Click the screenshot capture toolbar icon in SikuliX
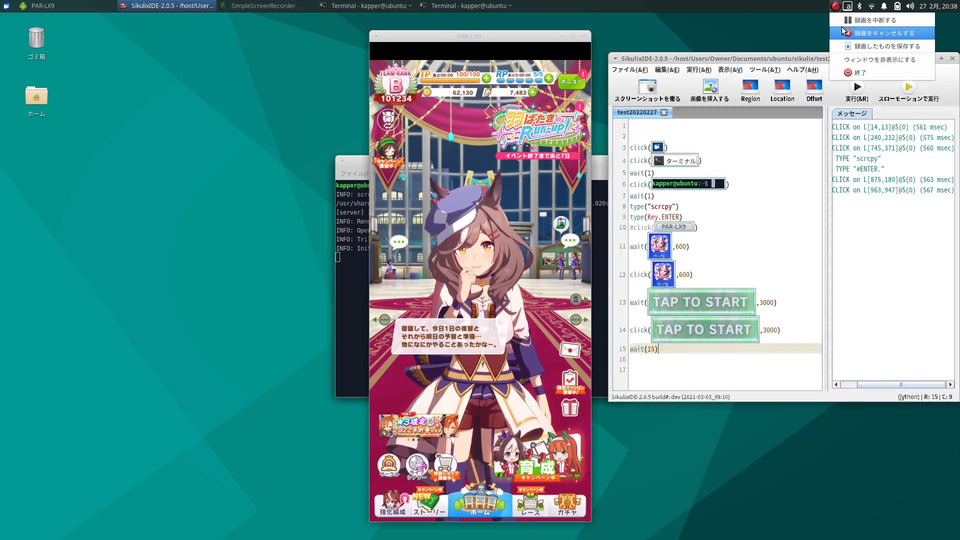960x540 pixels. pos(647,86)
